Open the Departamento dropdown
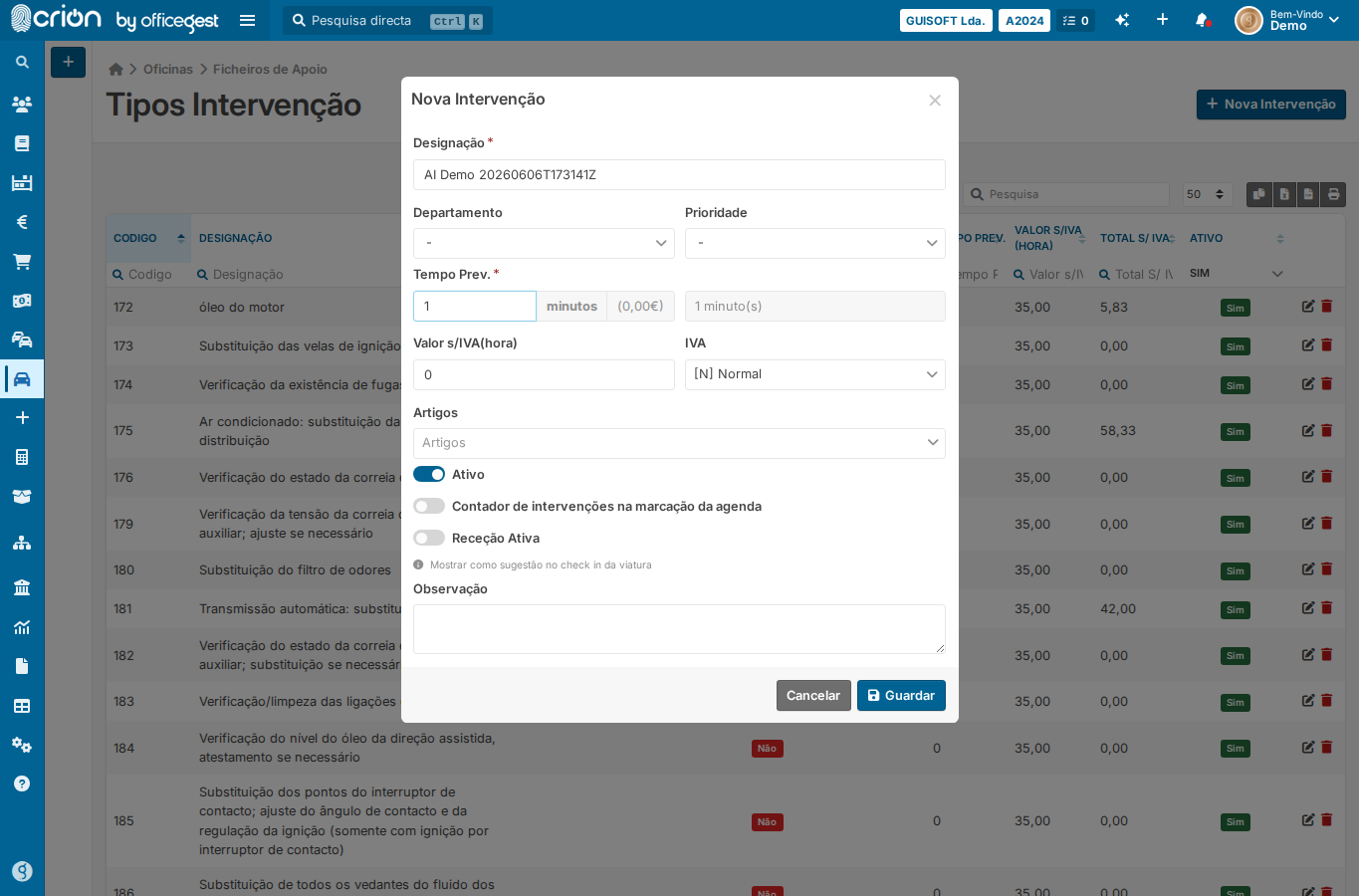The height and width of the screenshot is (896, 1359). pyautogui.click(x=544, y=243)
